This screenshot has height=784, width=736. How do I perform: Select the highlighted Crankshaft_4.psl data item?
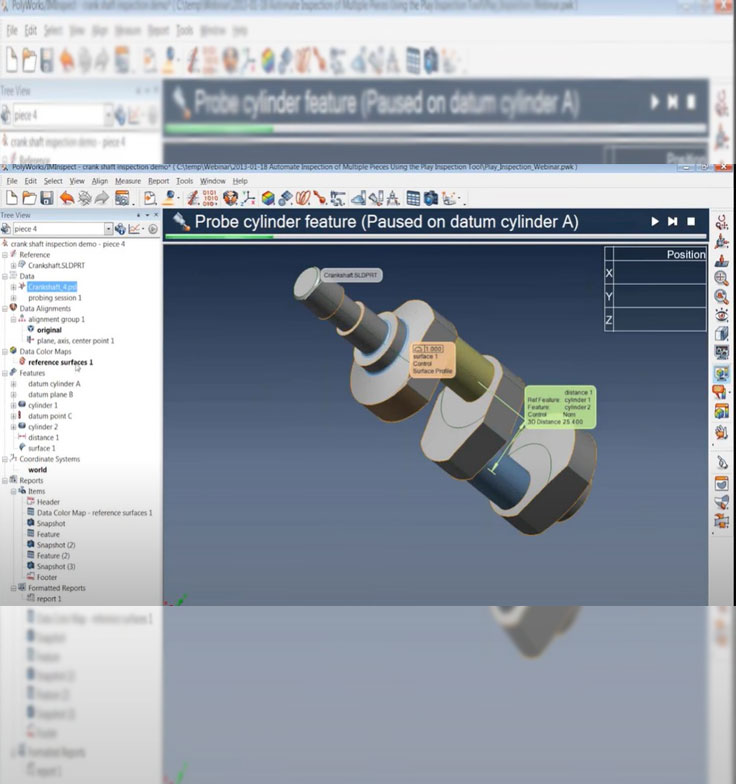[52, 287]
